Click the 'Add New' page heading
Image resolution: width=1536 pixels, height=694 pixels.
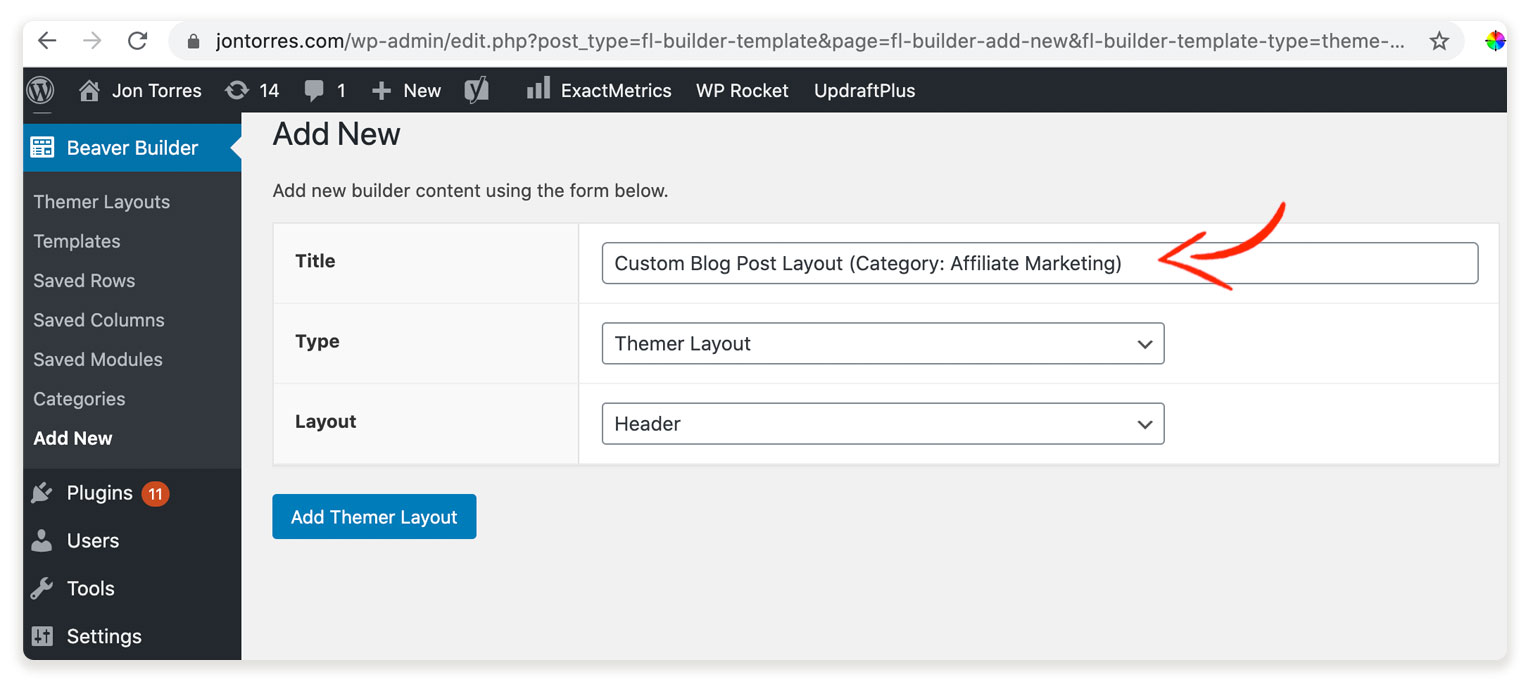coord(337,134)
